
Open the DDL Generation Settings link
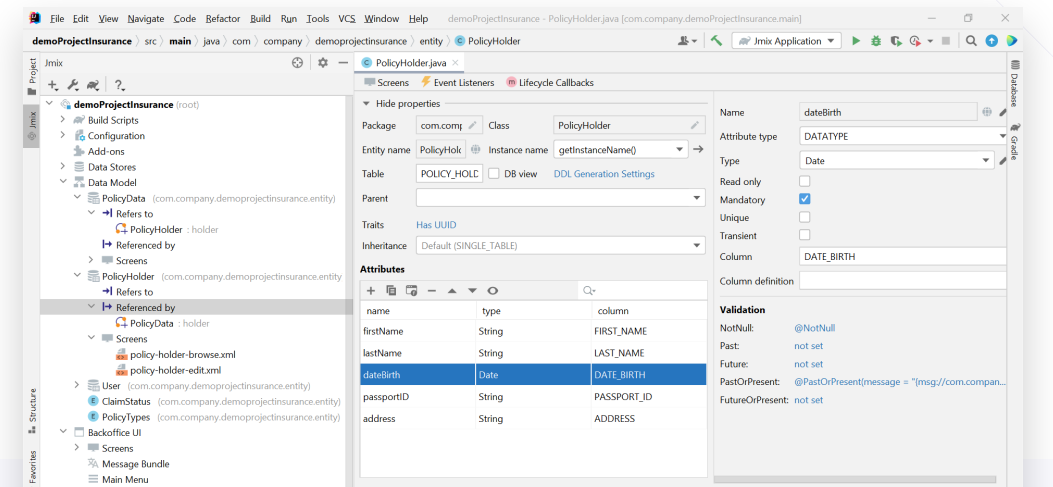[602, 174]
